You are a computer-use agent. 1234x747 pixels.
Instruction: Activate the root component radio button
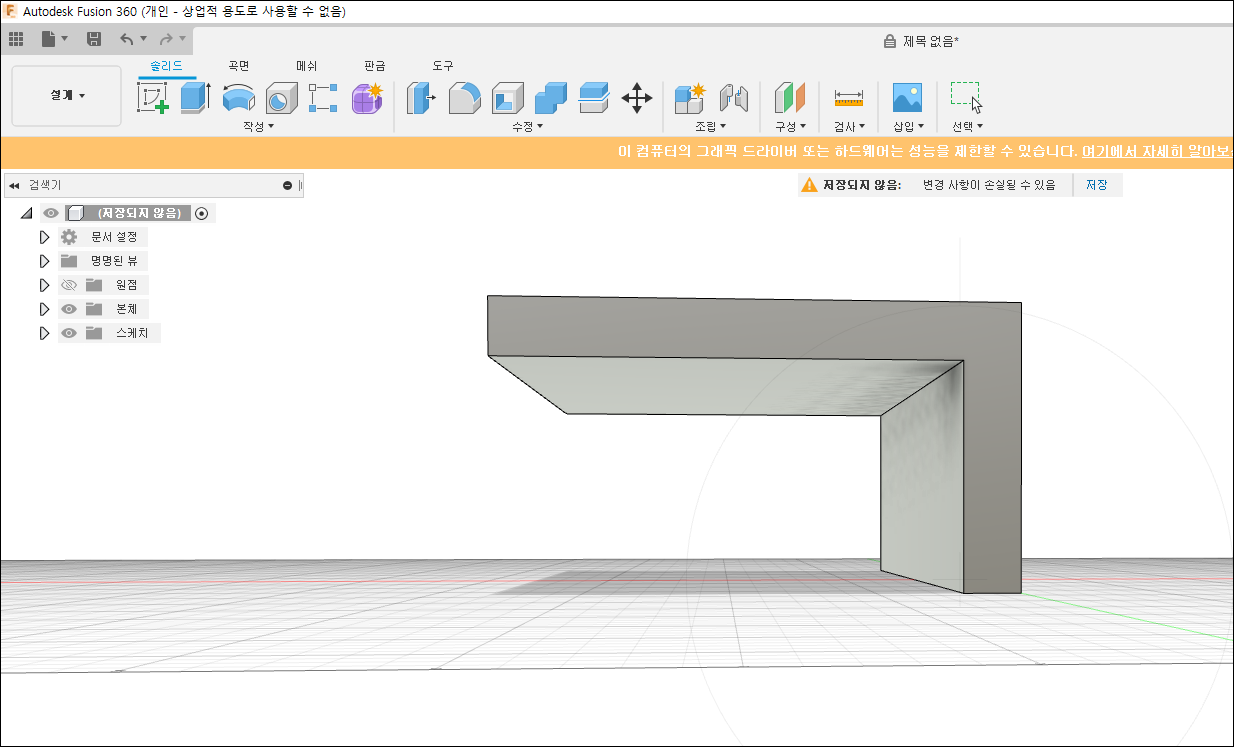pyautogui.click(x=202, y=213)
